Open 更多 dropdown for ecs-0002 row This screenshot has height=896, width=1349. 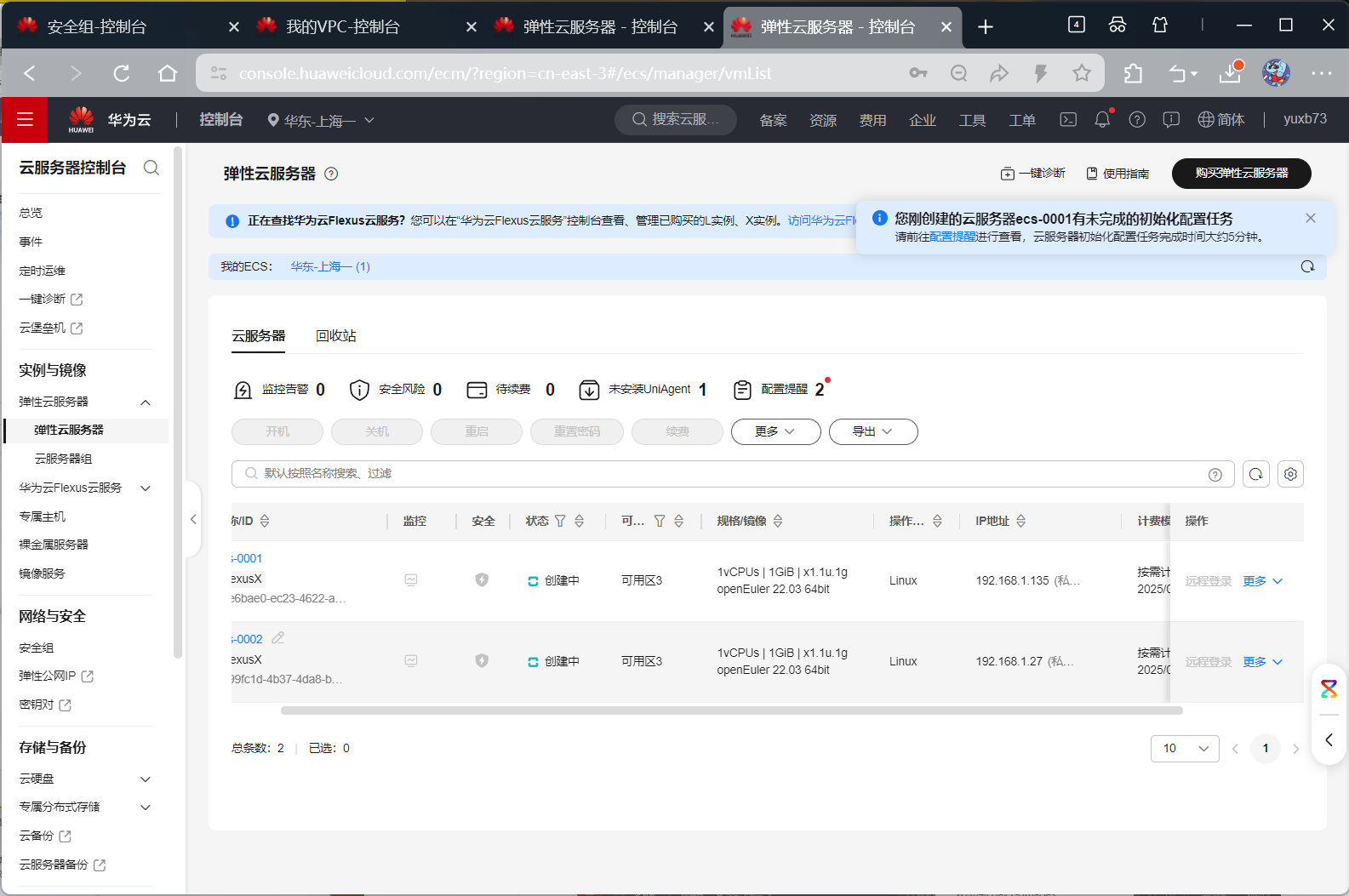click(x=1262, y=662)
